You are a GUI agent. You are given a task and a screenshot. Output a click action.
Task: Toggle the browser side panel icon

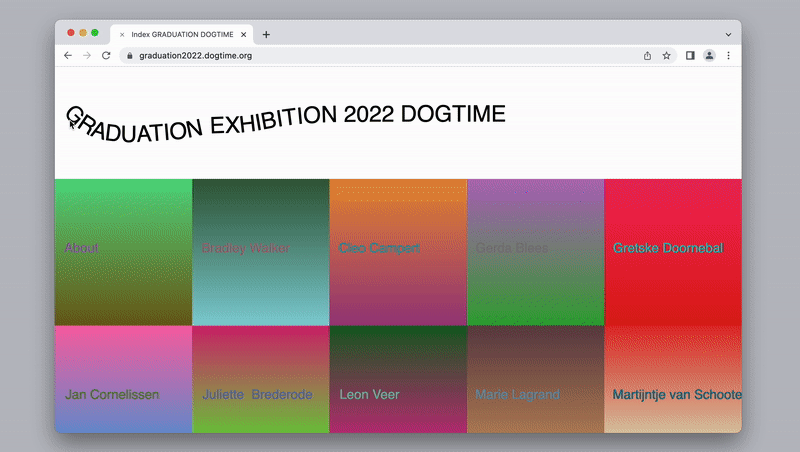(x=690, y=56)
